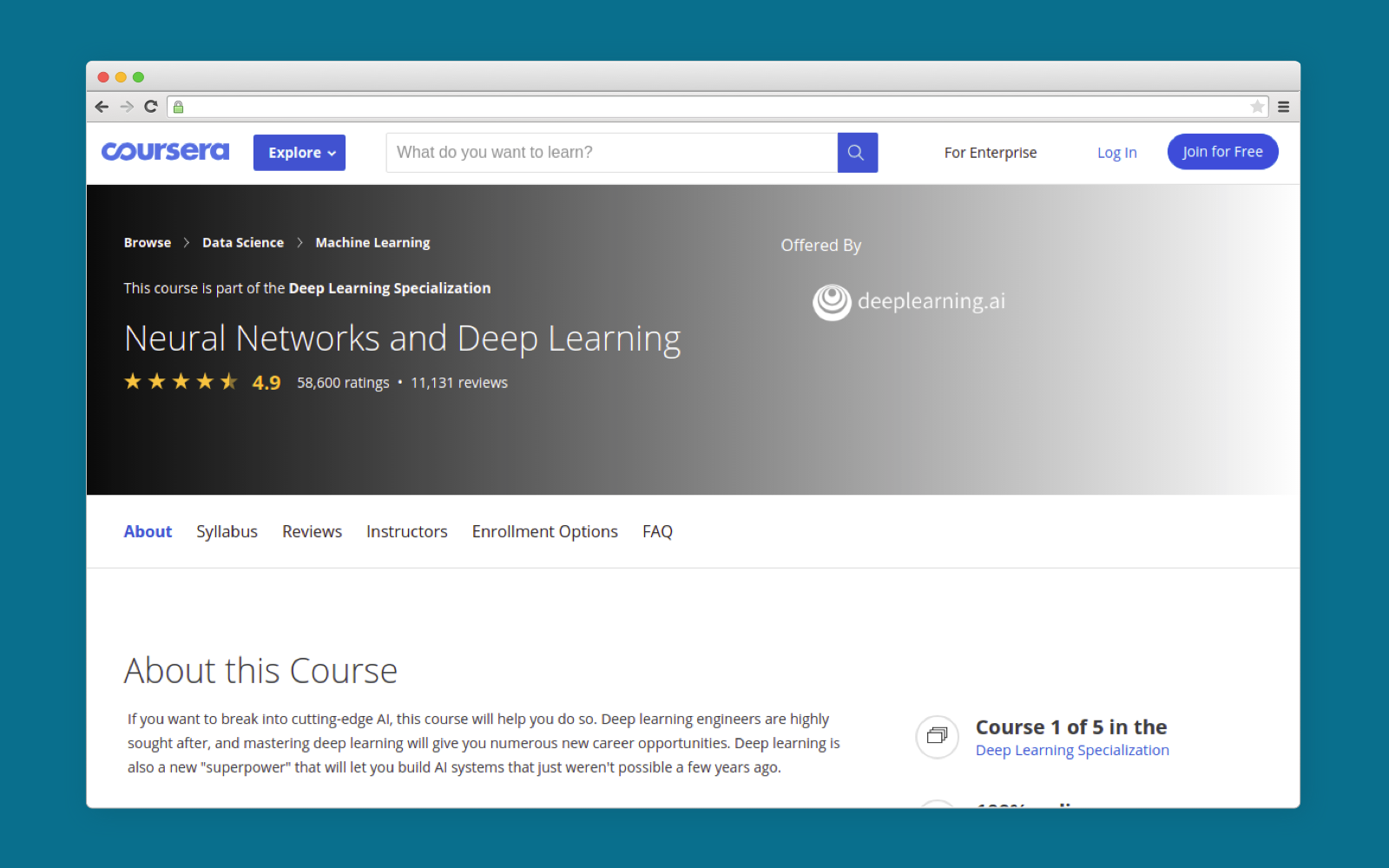The image size is (1389, 868).
Task: Open the Reviews tab
Action: [x=312, y=531]
